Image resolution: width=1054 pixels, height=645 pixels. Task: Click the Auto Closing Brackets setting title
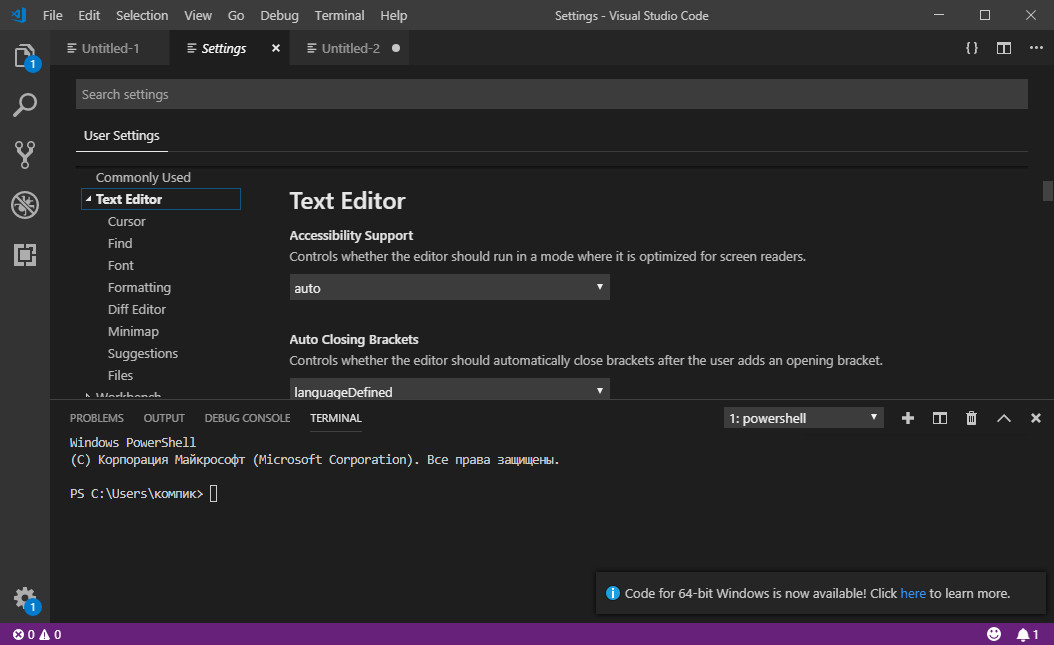pos(354,339)
